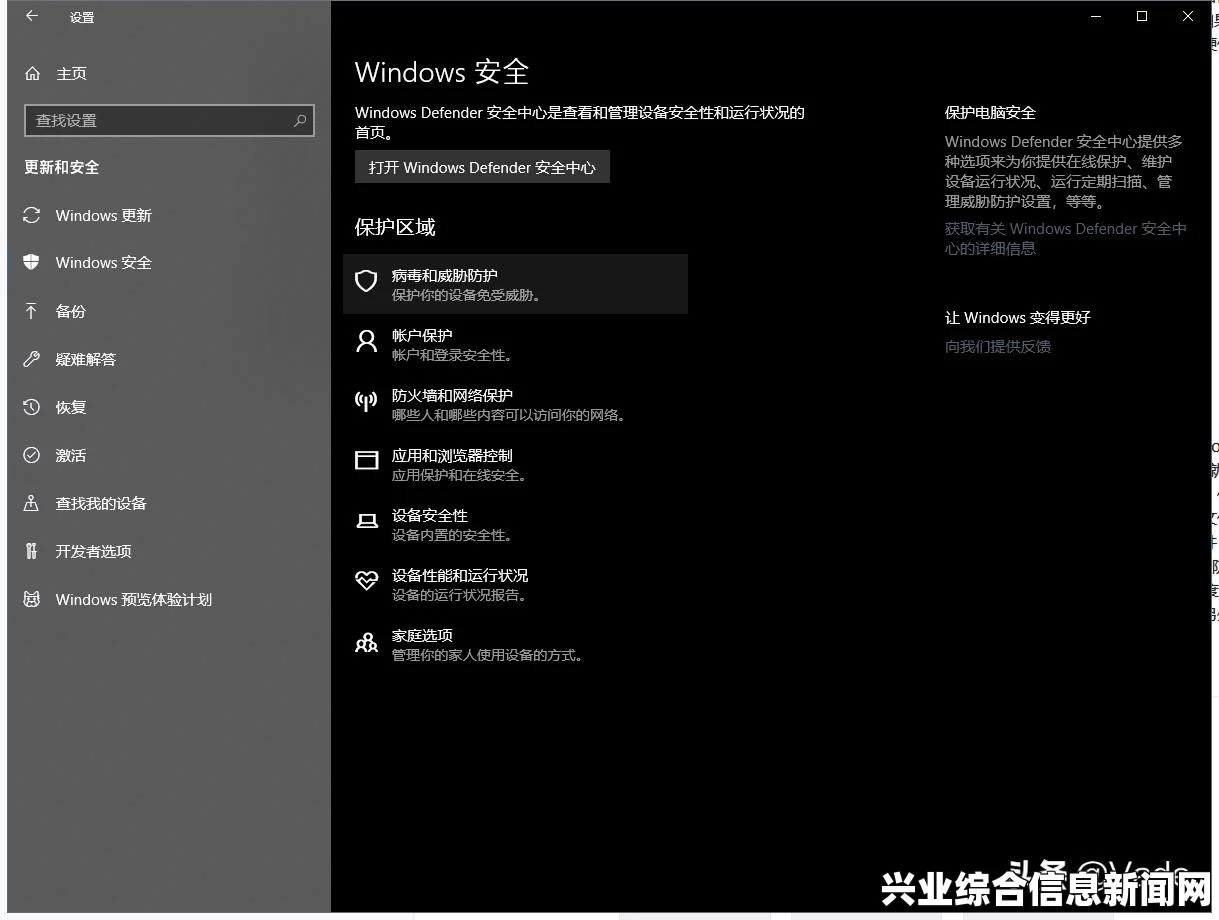
Task: Minimize the 设置 window
Action: 1096,16
